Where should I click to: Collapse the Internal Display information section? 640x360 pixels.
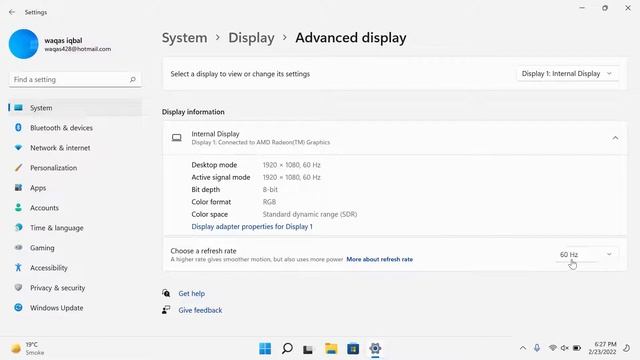615,138
